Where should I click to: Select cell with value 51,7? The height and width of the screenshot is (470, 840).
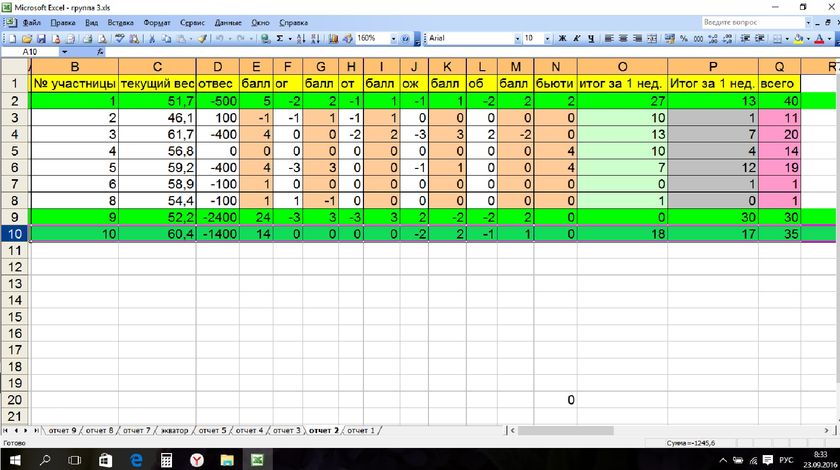tap(157, 101)
